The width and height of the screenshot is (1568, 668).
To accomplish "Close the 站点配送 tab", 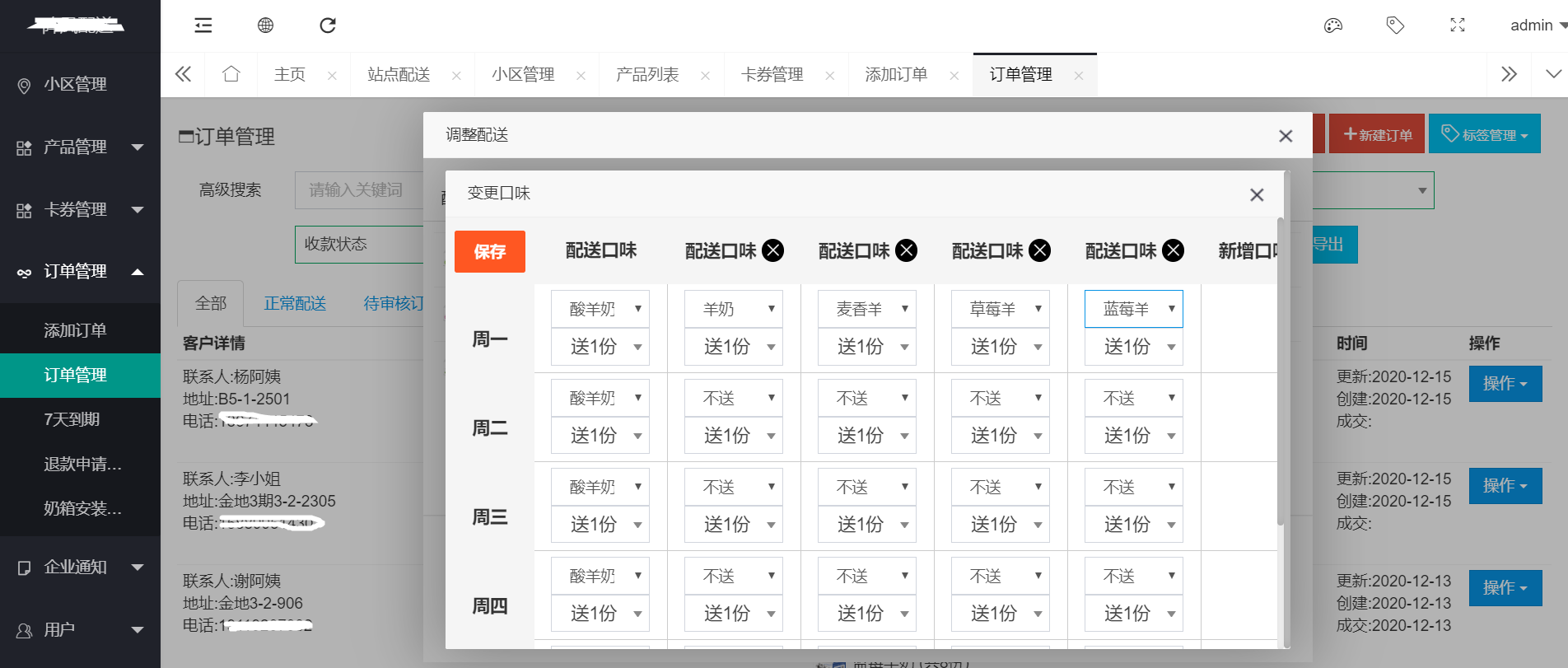I will [x=456, y=76].
